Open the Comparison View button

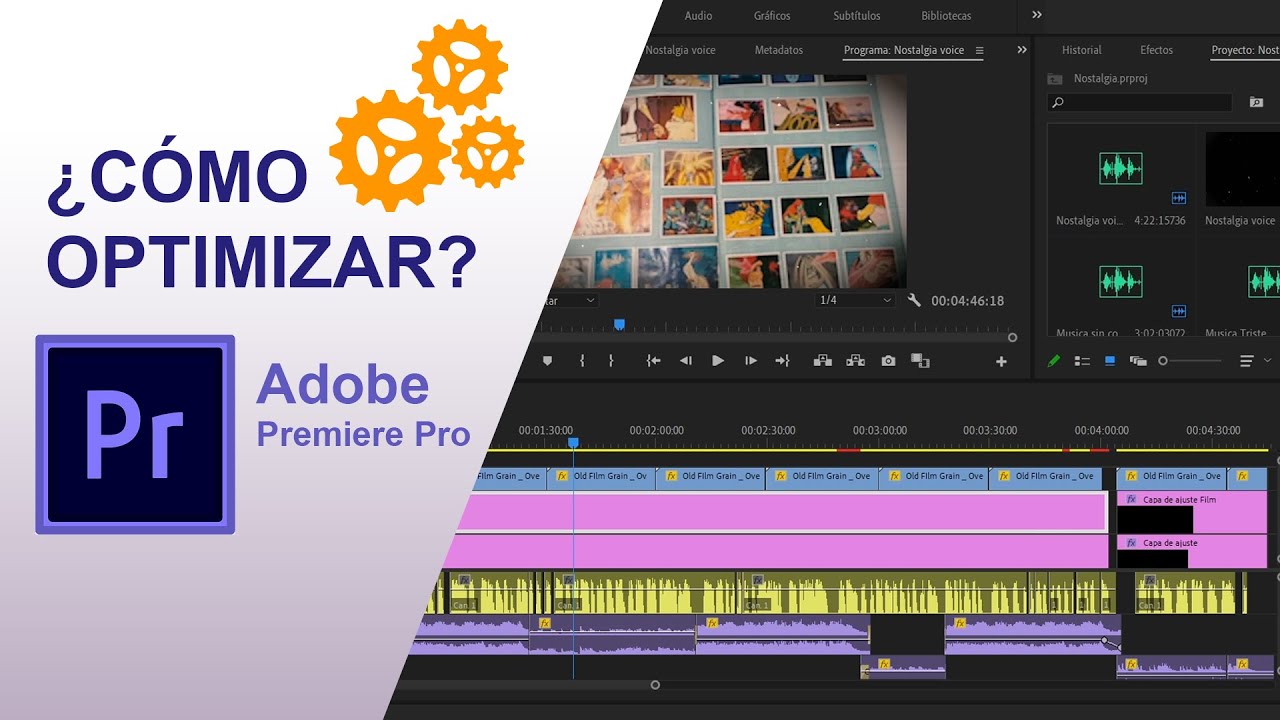[920, 361]
